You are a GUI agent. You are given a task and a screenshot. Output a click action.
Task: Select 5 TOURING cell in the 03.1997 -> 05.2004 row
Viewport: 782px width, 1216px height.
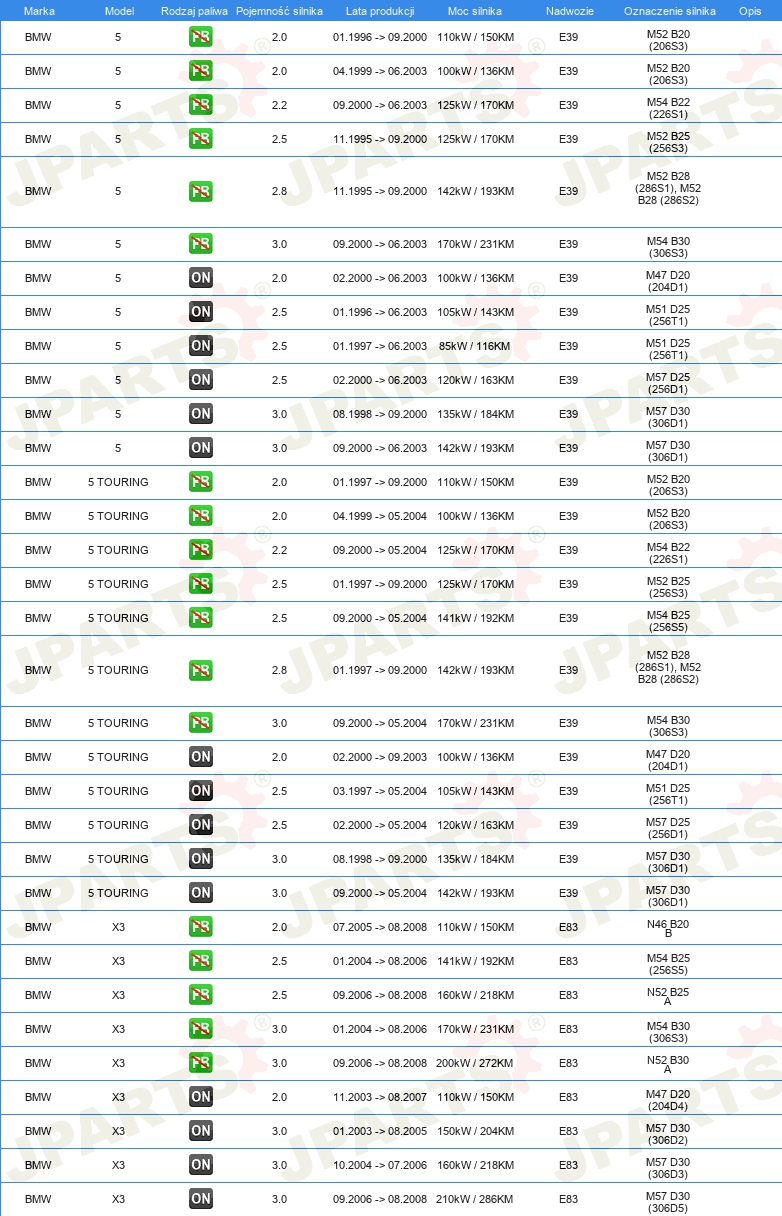118,791
